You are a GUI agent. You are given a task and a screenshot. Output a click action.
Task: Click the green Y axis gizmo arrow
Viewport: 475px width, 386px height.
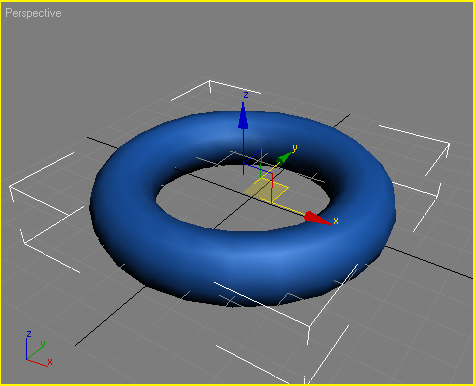pos(284,158)
